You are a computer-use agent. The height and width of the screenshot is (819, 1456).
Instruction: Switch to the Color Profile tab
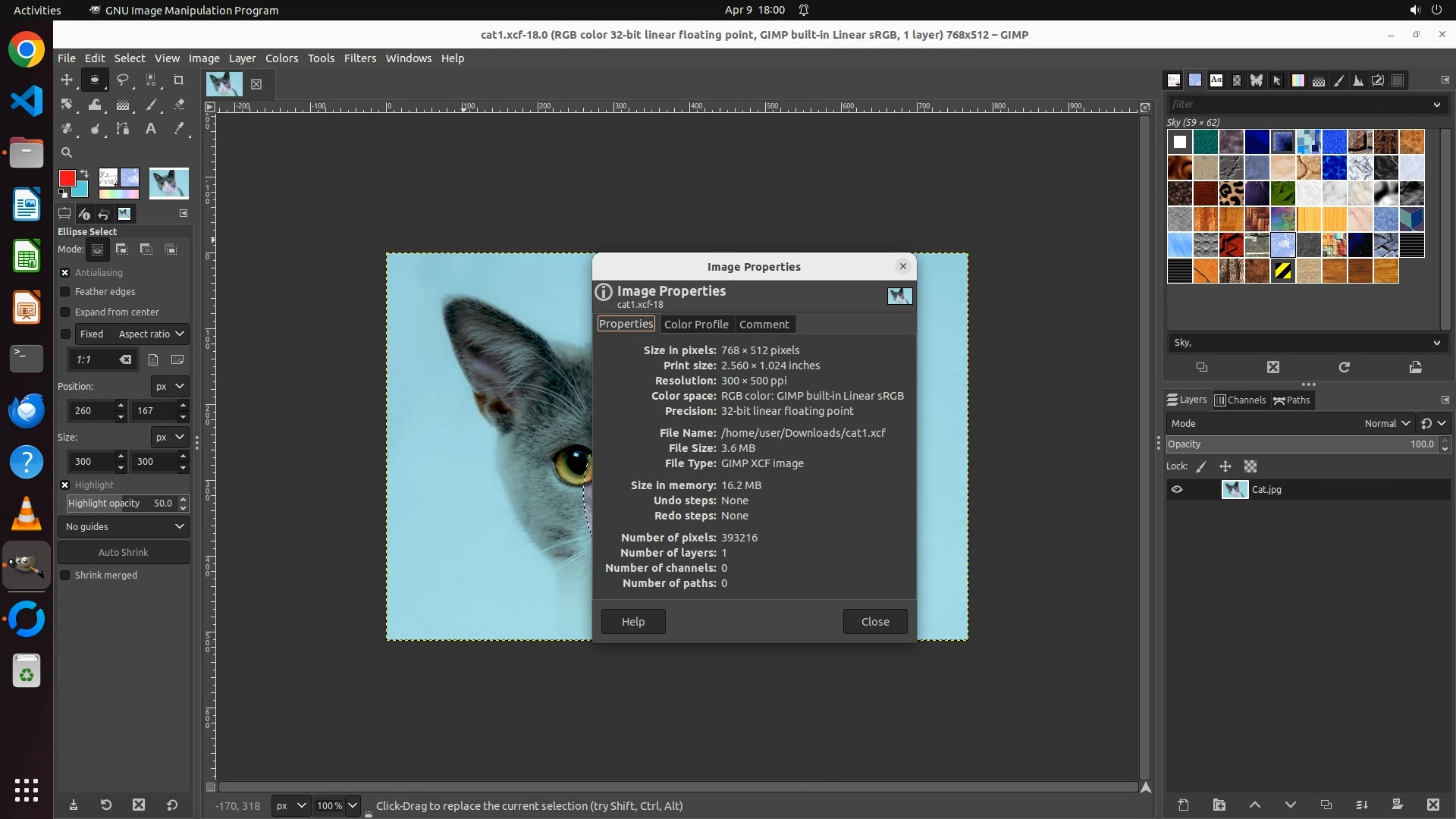click(x=695, y=324)
